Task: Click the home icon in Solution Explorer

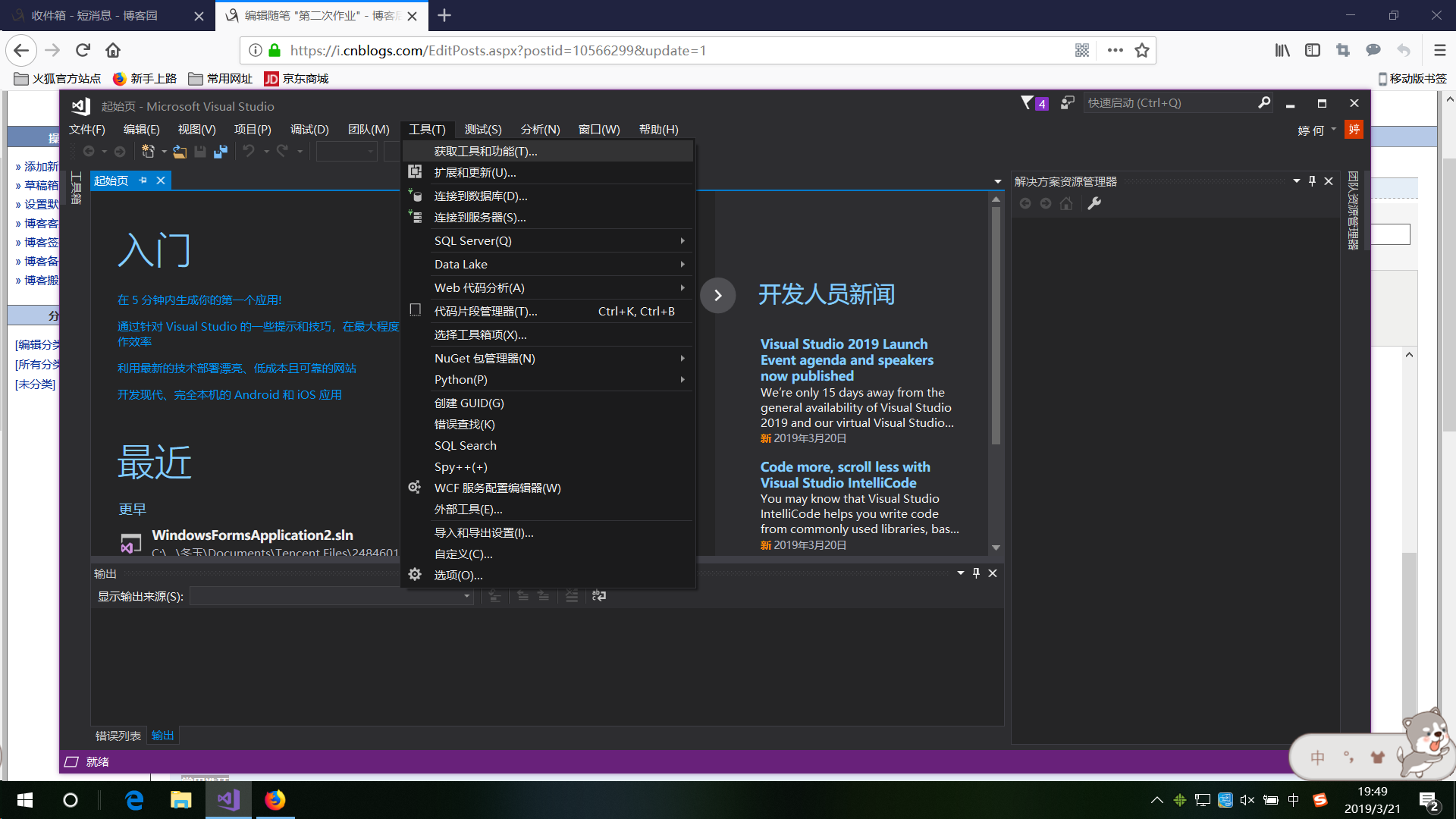Action: [x=1066, y=203]
